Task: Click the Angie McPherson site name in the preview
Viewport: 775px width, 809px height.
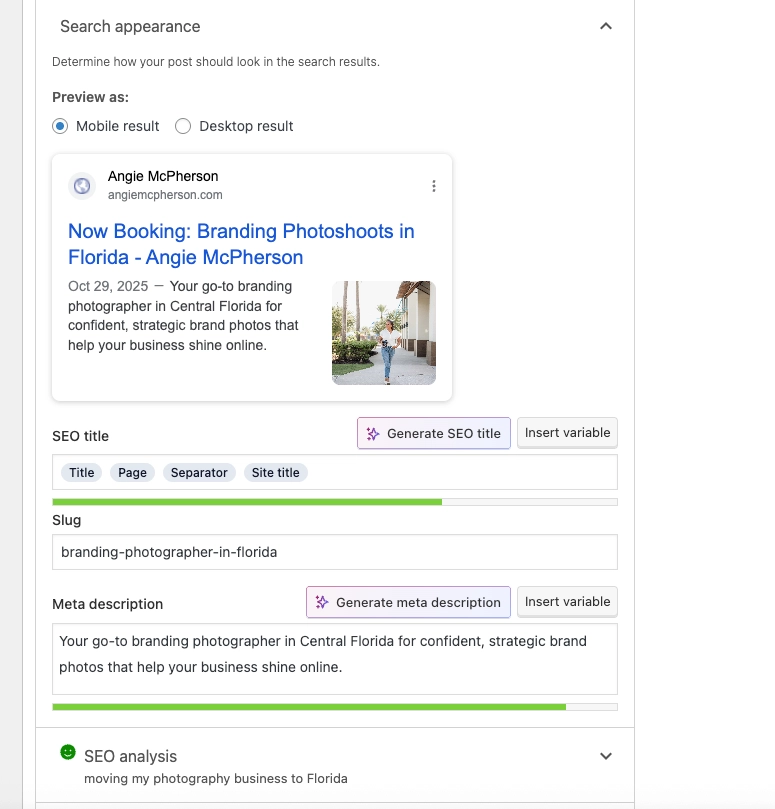Action: 163,176
